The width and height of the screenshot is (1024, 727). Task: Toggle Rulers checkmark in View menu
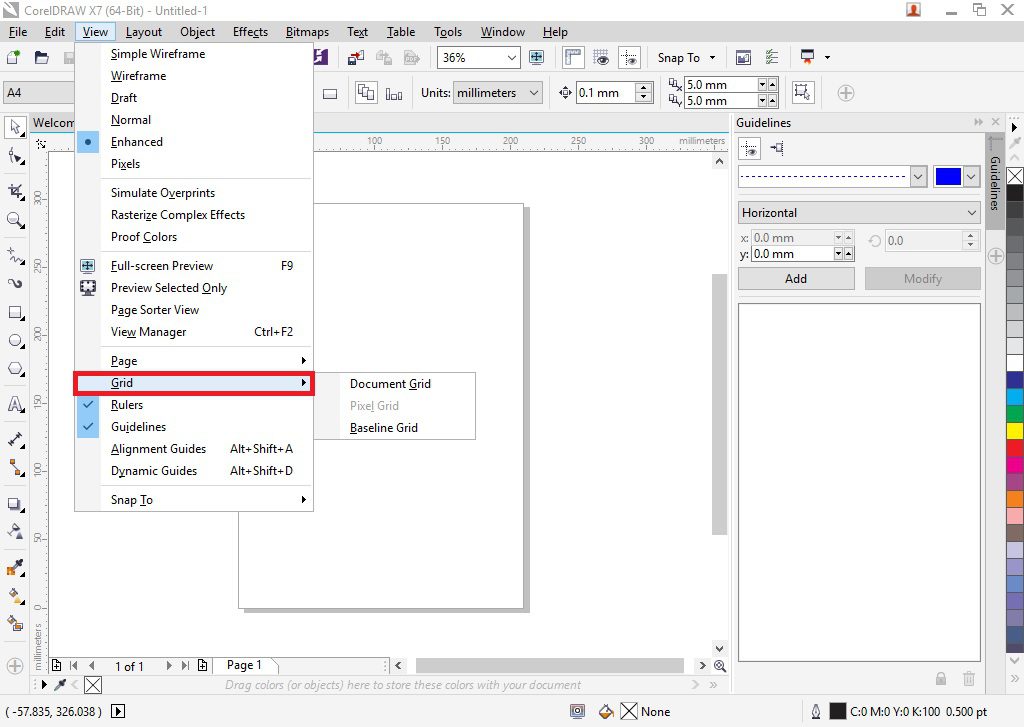[88, 405]
